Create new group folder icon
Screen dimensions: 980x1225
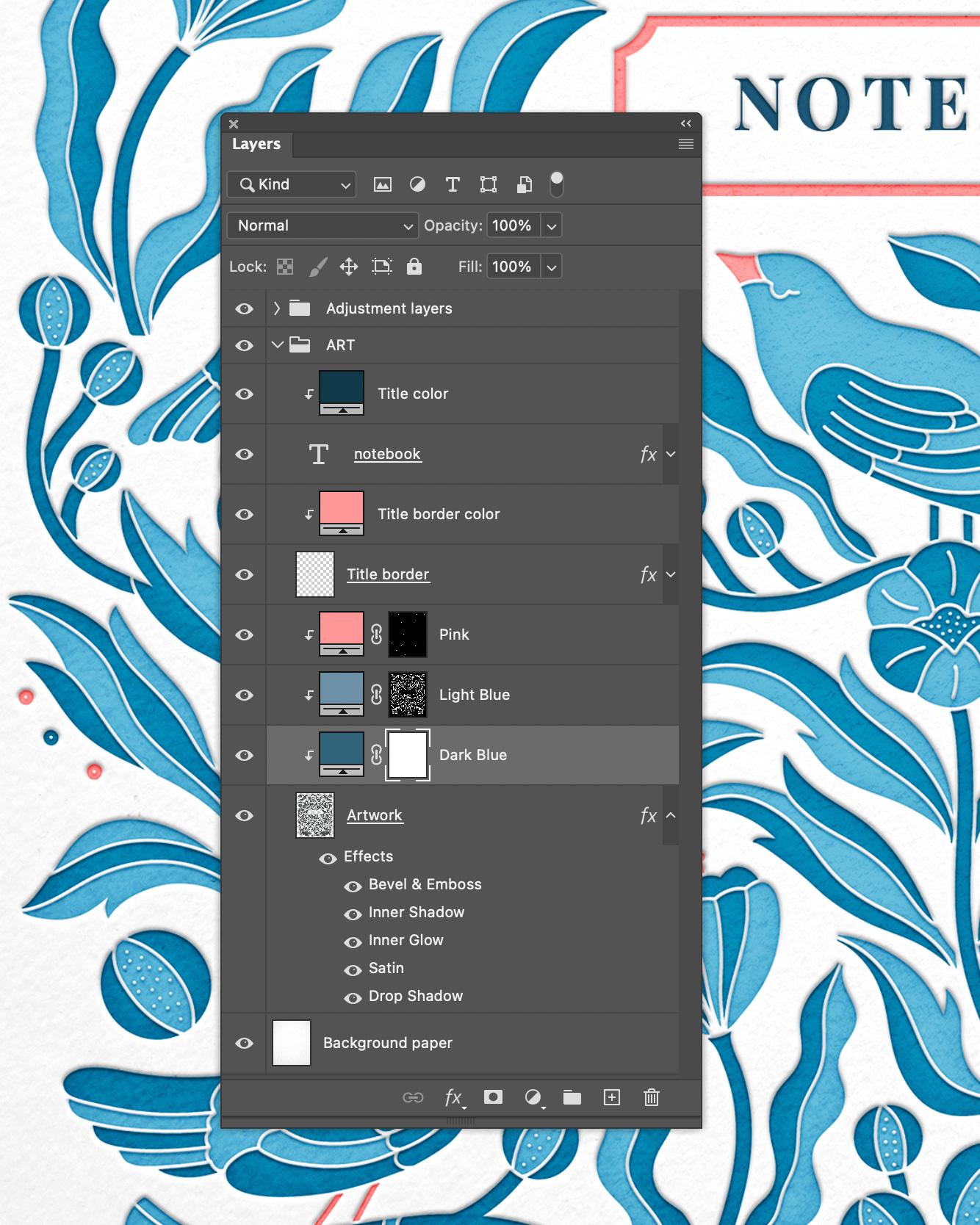click(x=572, y=1097)
